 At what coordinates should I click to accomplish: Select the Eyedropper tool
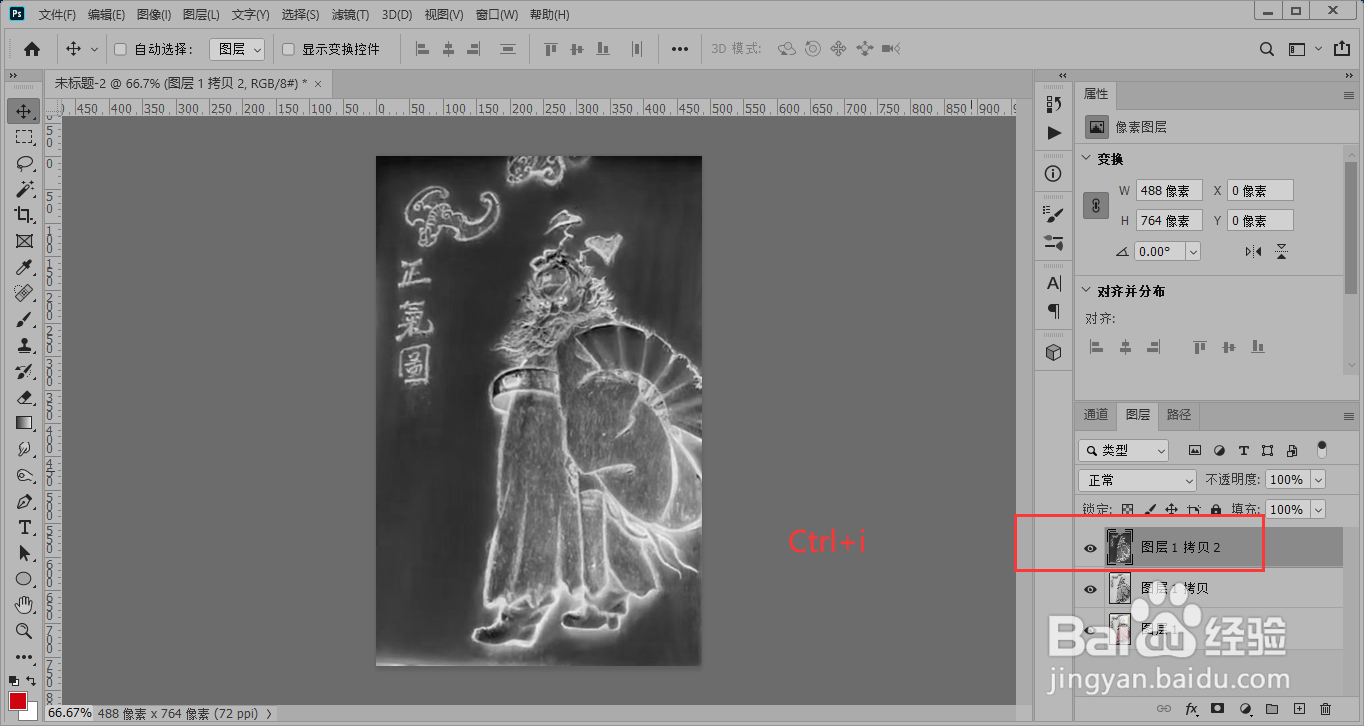pyautogui.click(x=24, y=268)
